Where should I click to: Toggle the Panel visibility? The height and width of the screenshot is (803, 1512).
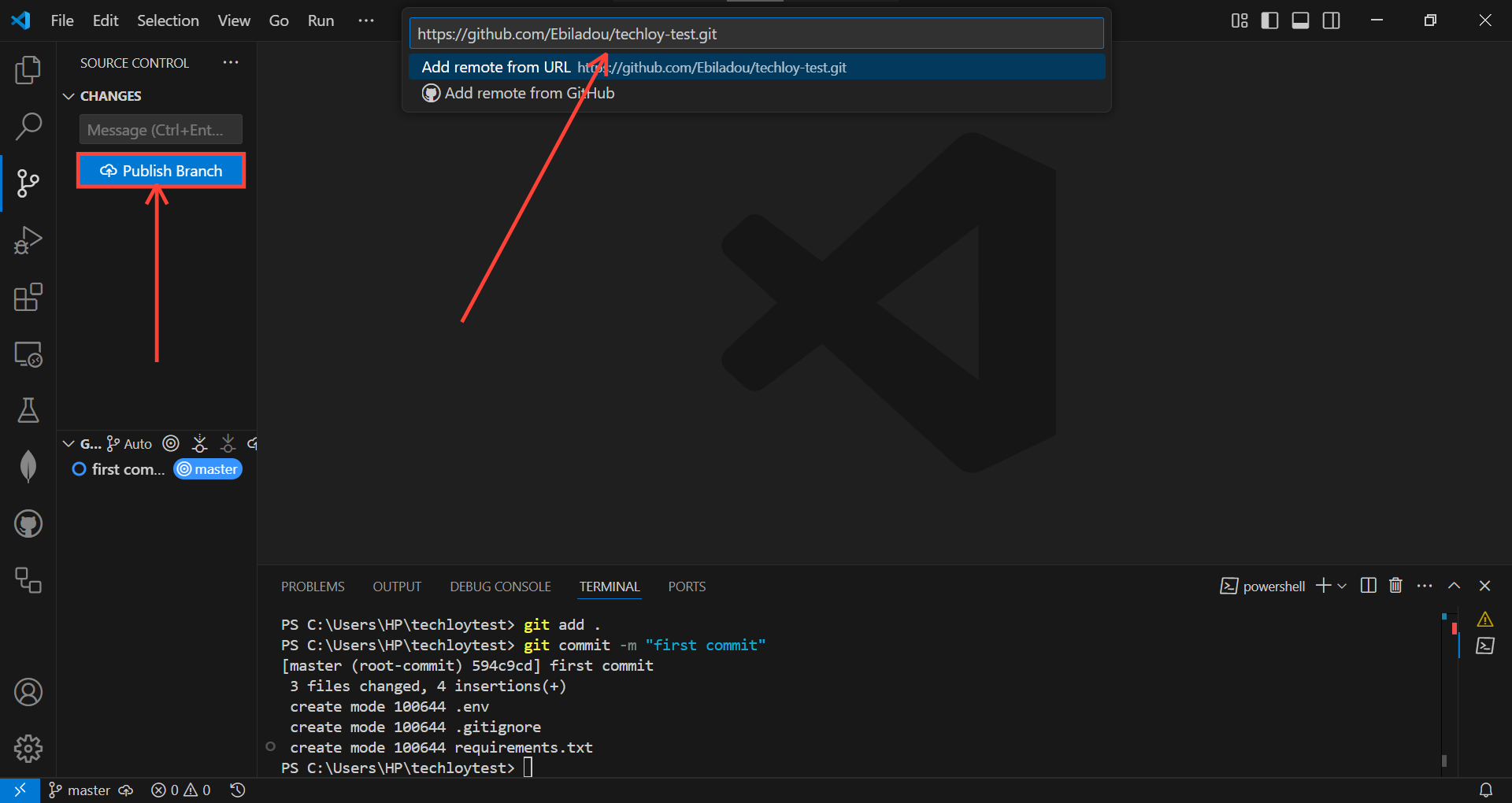[1300, 20]
